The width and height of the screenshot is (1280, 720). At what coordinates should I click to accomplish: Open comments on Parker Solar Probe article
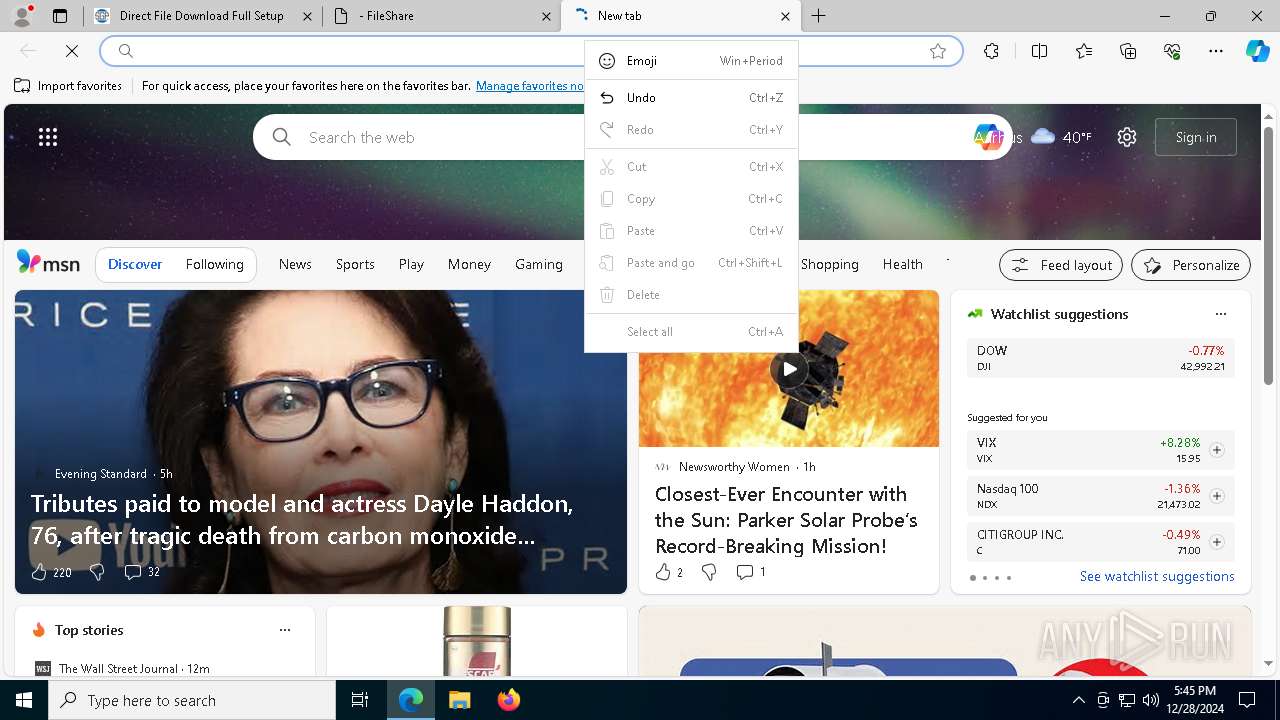751,572
